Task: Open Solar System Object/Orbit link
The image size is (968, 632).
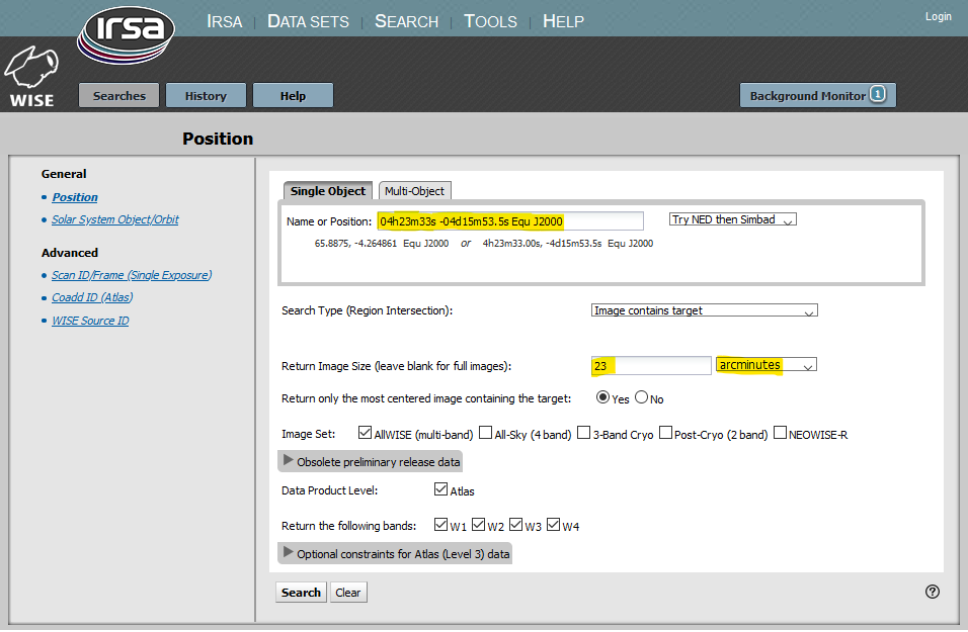Action: (115, 219)
